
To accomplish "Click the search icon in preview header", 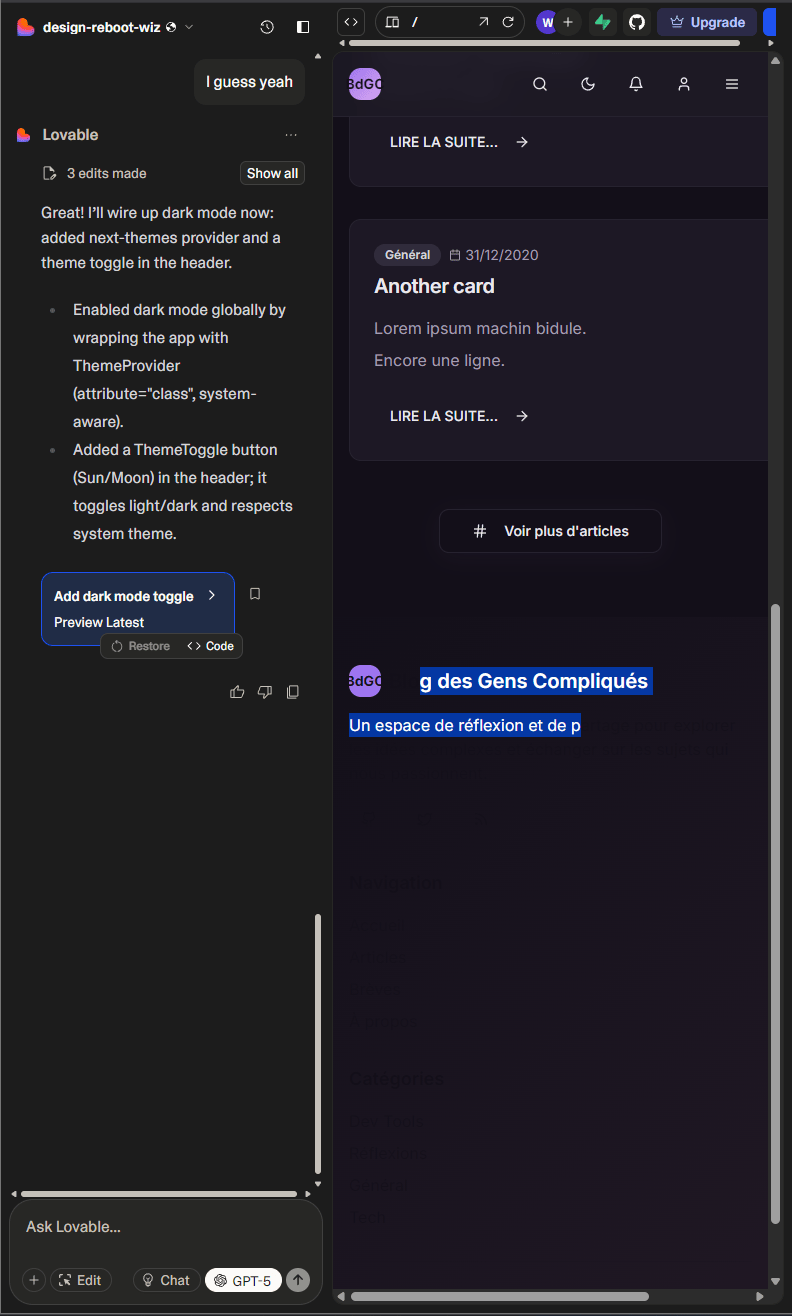I will [x=540, y=85].
